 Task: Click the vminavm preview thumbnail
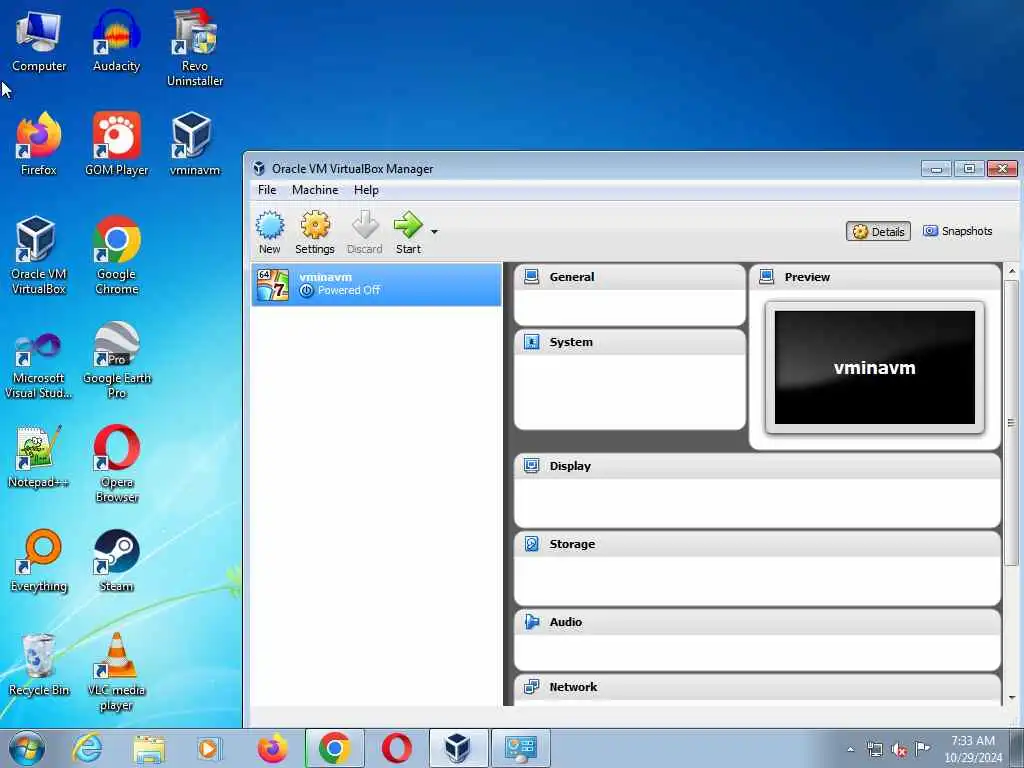tap(874, 368)
